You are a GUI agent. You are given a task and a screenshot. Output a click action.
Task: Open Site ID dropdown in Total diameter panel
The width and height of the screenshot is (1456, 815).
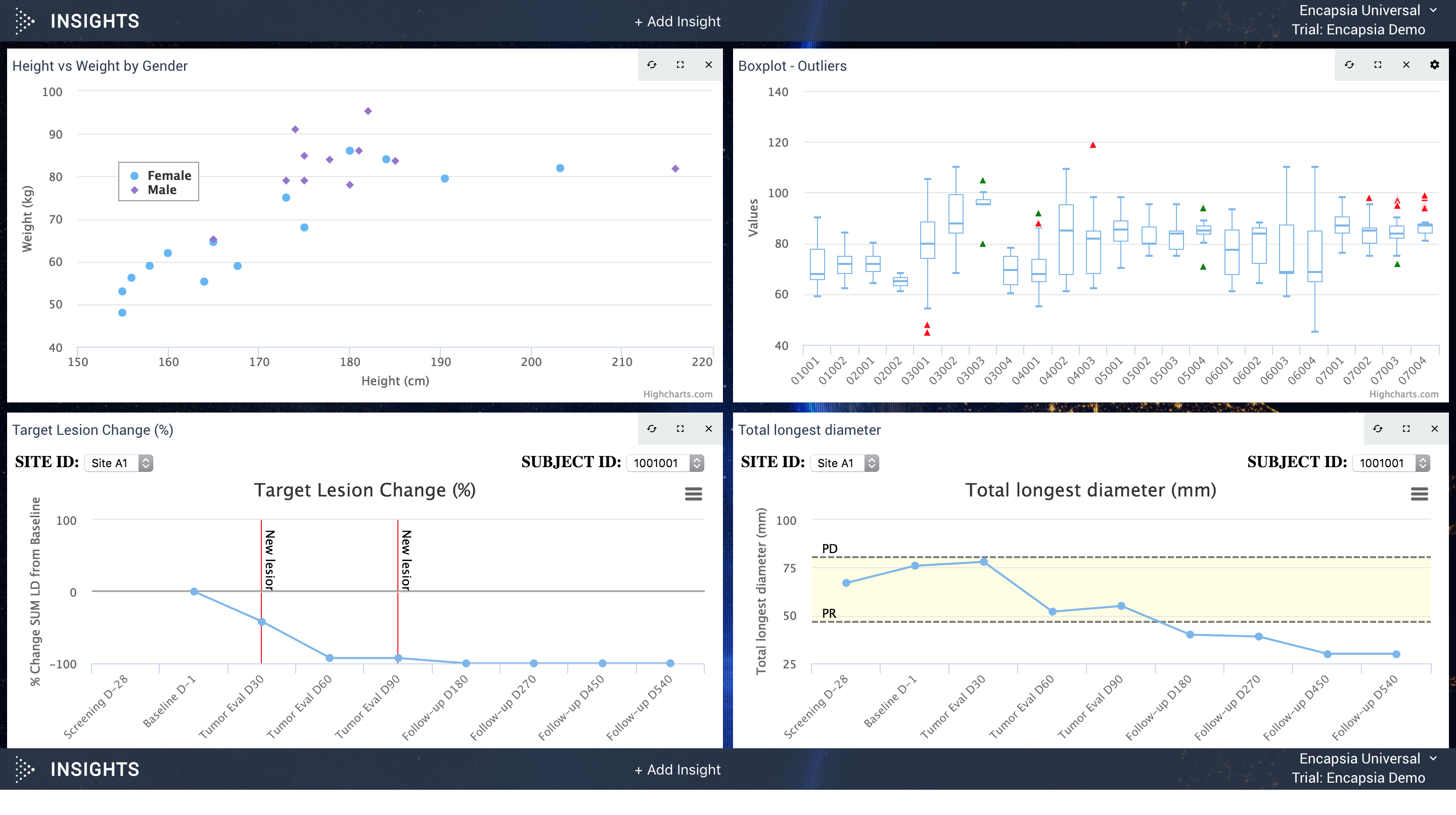[844, 464]
